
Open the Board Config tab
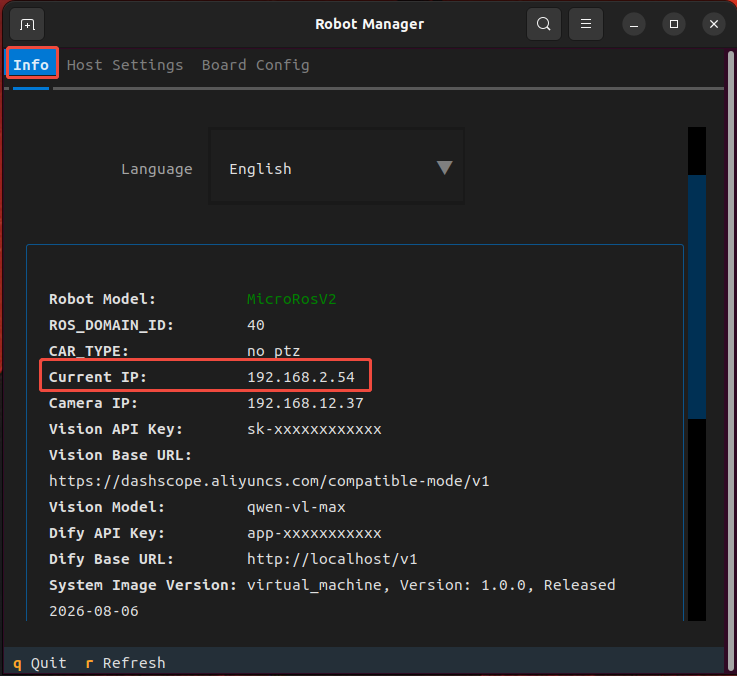click(x=256, y=65)
